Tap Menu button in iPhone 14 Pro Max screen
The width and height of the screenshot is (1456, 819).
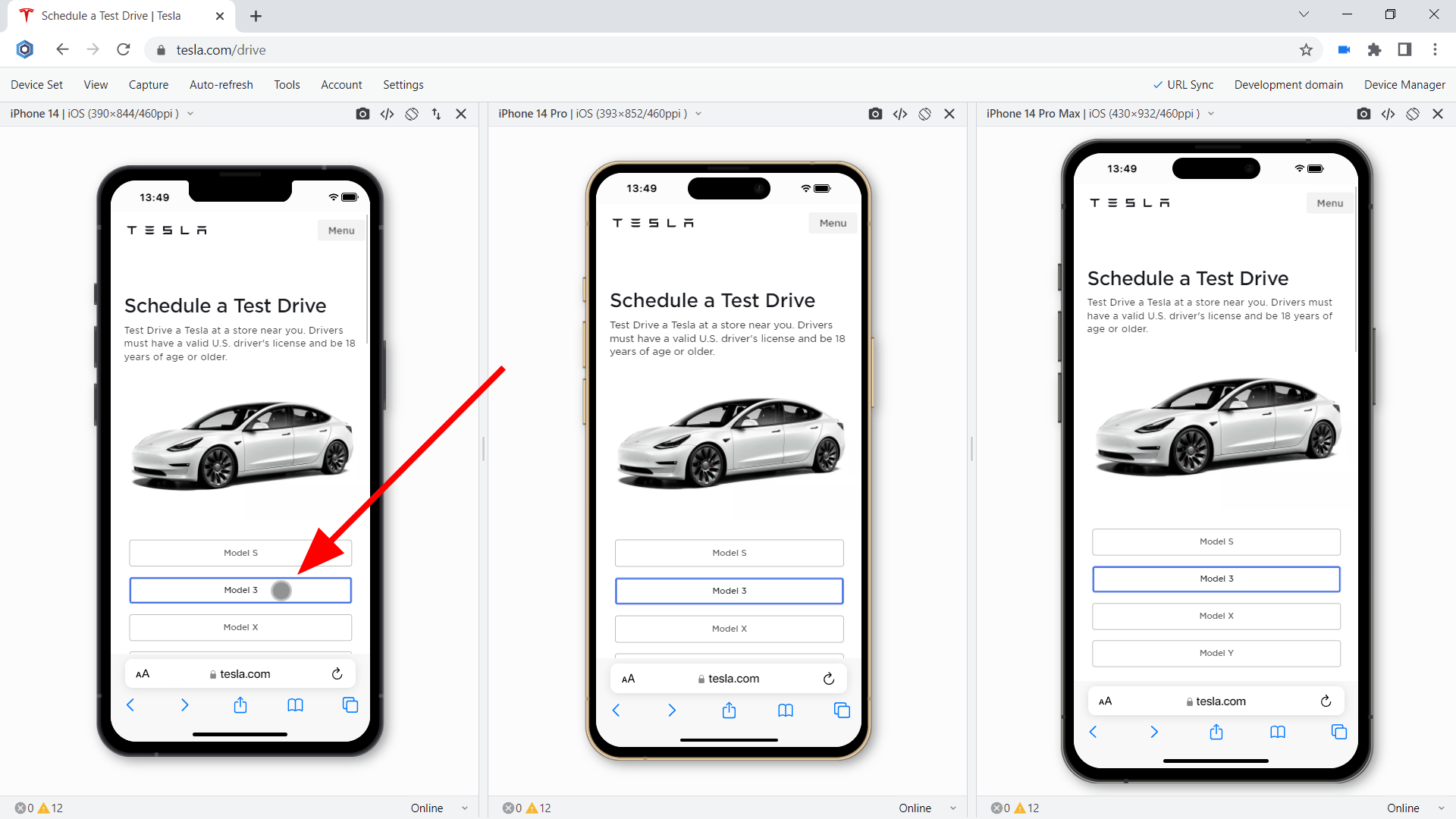(1330, 203)
